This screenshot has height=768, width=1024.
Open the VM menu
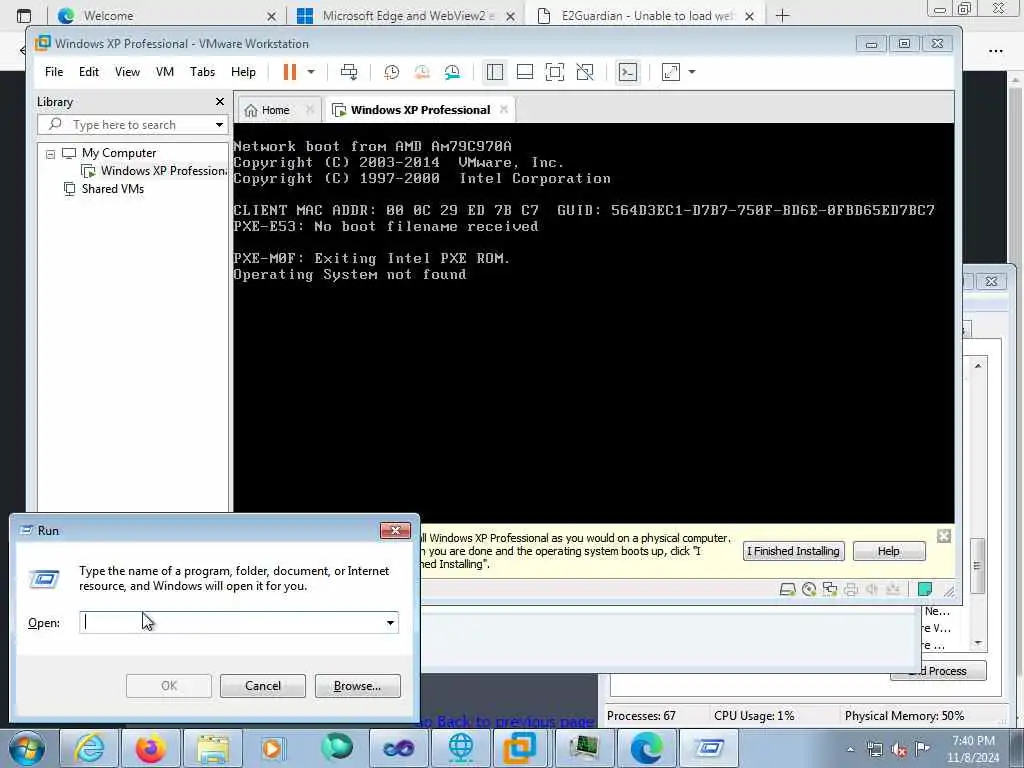coord(165,72)
